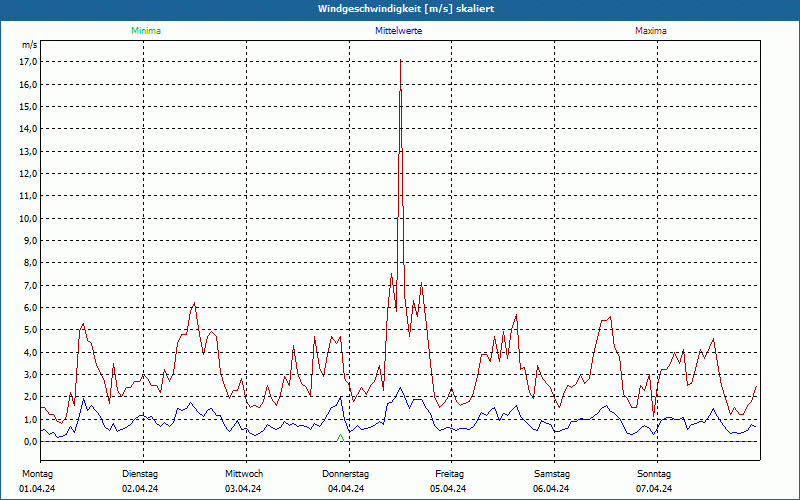Click the 06.04.24 date label
The image size is (800, 500).
[551, 489]
